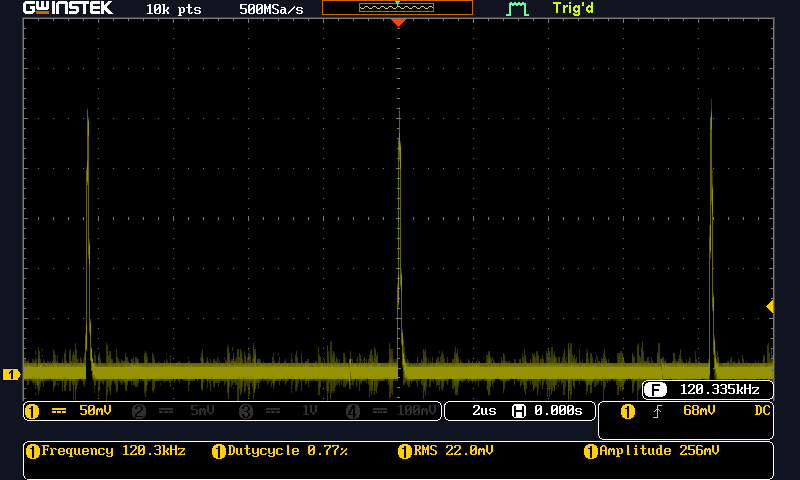The height and width of the screenshot is (480, 800).
Task: Click the DC trigger coupling label
Action: click(x=762, y=411)
